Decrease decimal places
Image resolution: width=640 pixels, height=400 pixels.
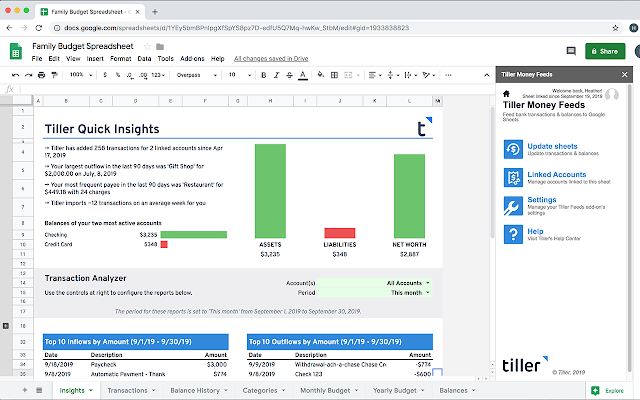pos(130,75)
